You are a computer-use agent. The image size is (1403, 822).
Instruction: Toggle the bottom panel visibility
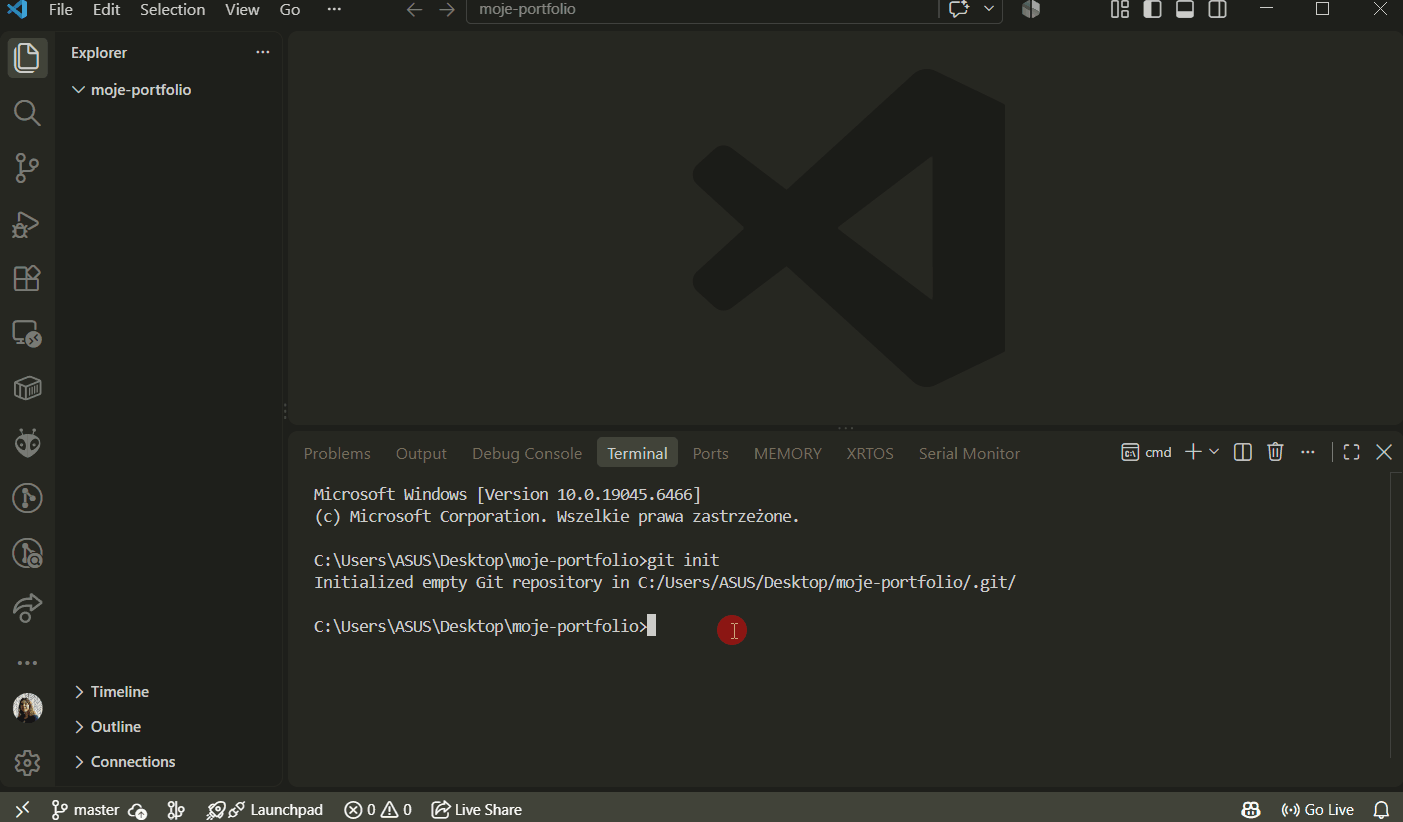(1185, 10)
